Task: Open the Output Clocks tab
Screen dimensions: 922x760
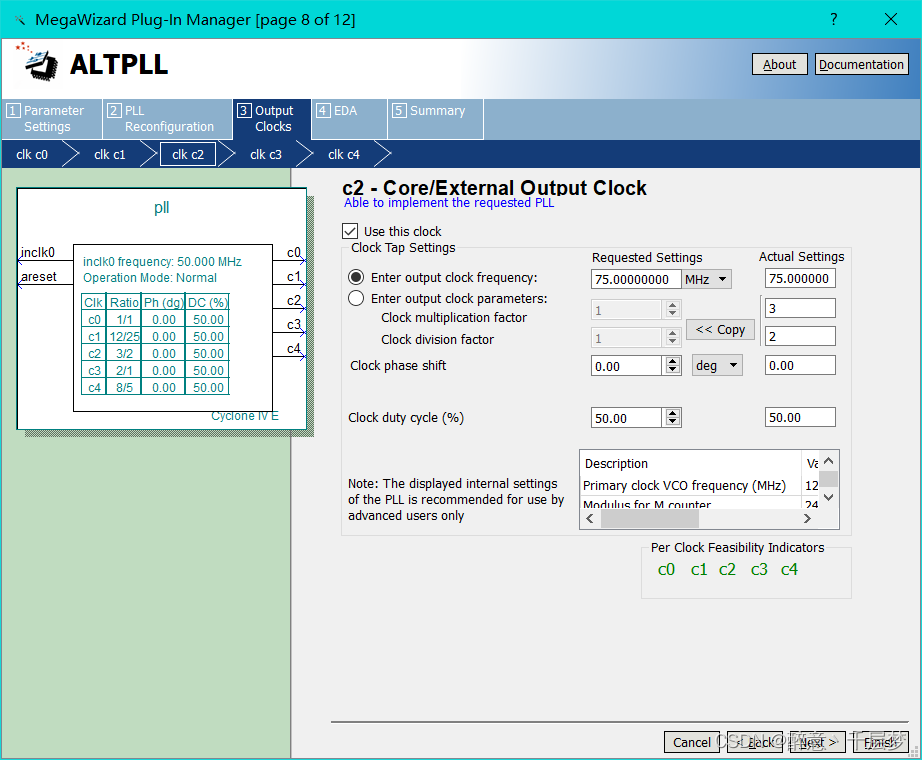Action: 272,118
